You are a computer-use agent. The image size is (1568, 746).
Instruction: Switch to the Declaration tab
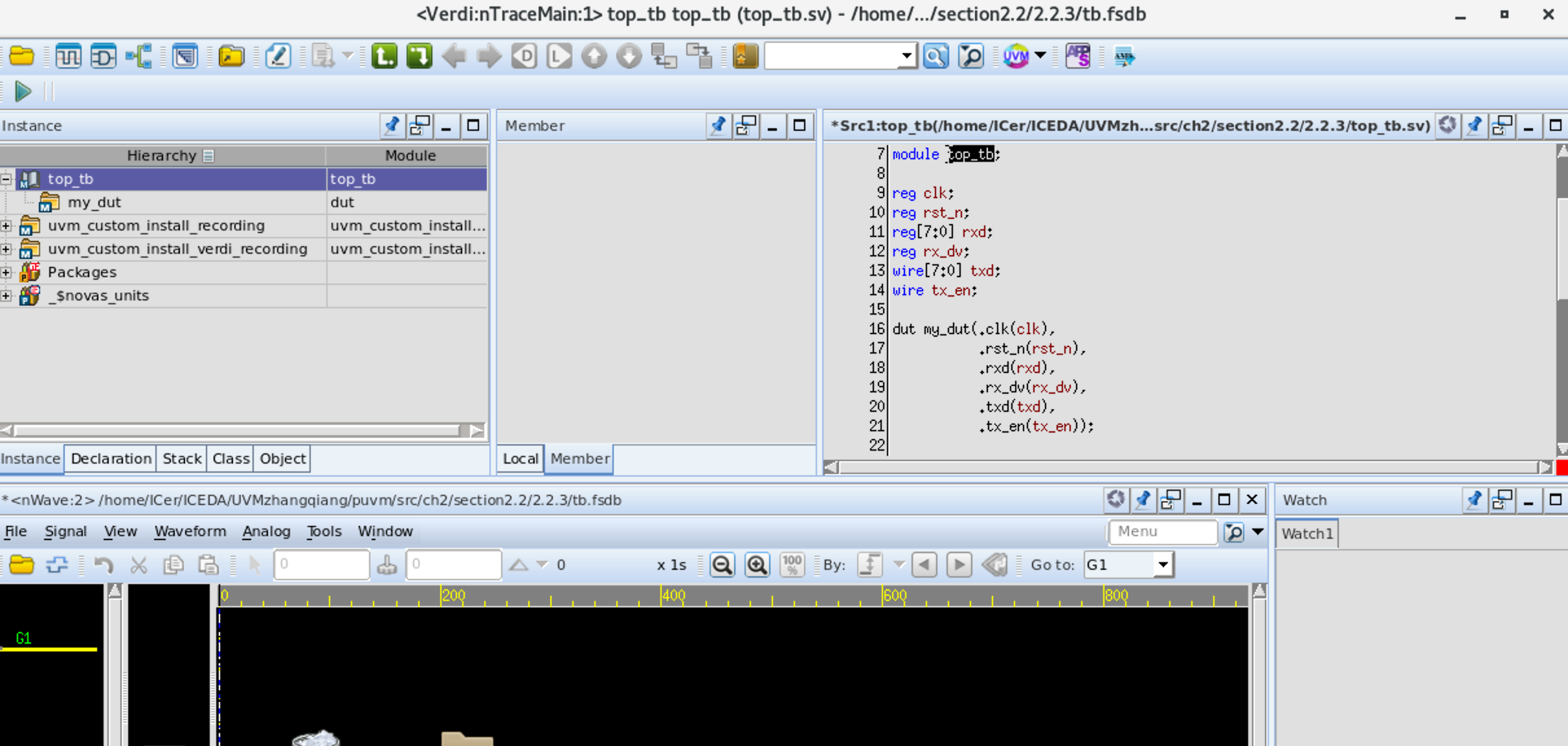coord(111,458)
